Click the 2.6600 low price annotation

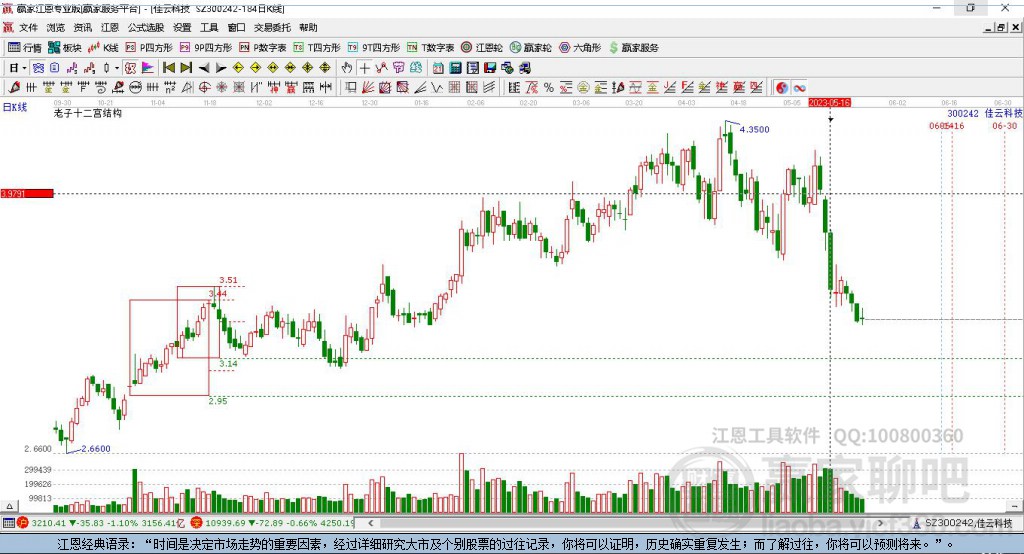[96, 448]
